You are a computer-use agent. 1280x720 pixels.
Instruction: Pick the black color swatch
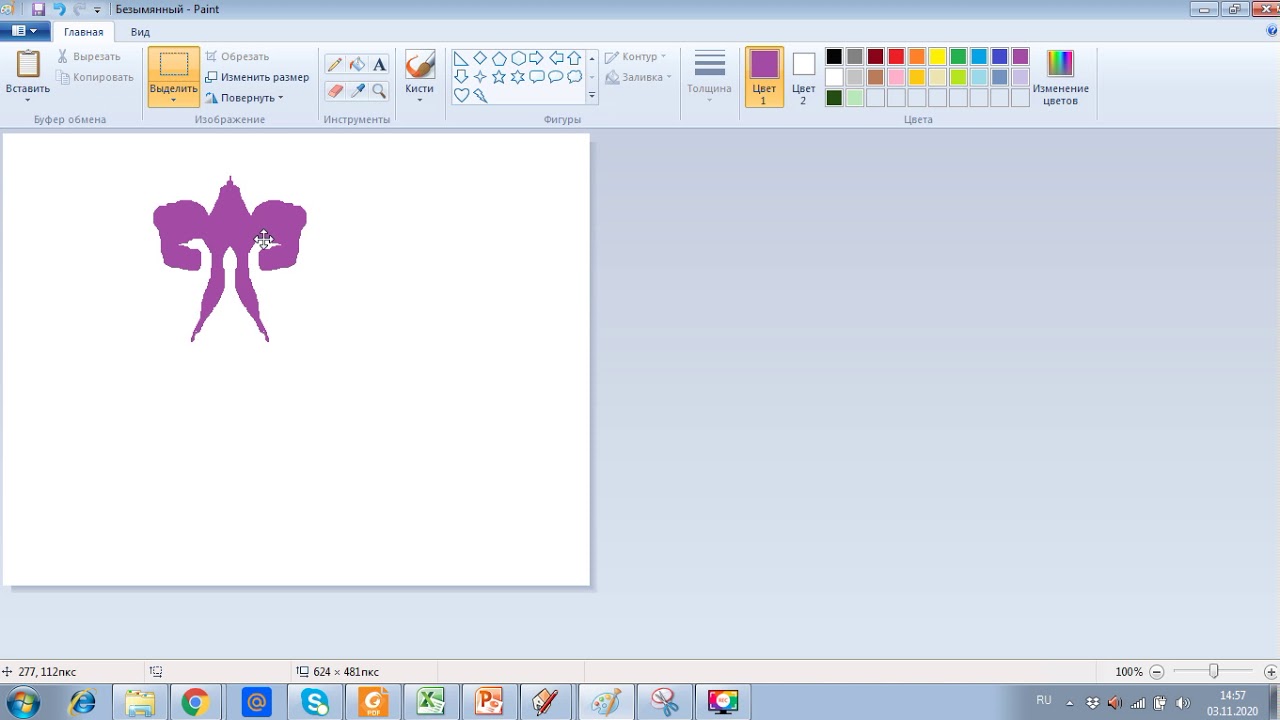tap(834, 57)
